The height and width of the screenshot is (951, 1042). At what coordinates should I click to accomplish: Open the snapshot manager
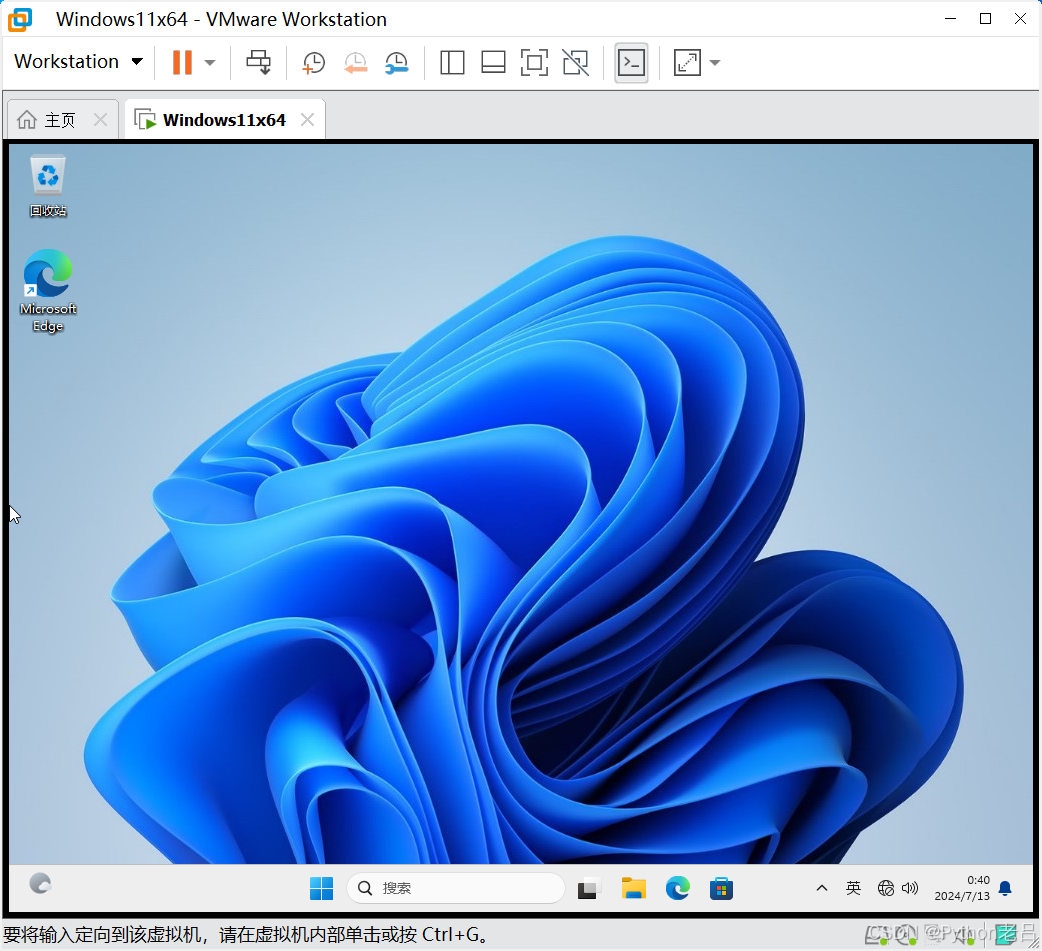(x=397, y=63)
